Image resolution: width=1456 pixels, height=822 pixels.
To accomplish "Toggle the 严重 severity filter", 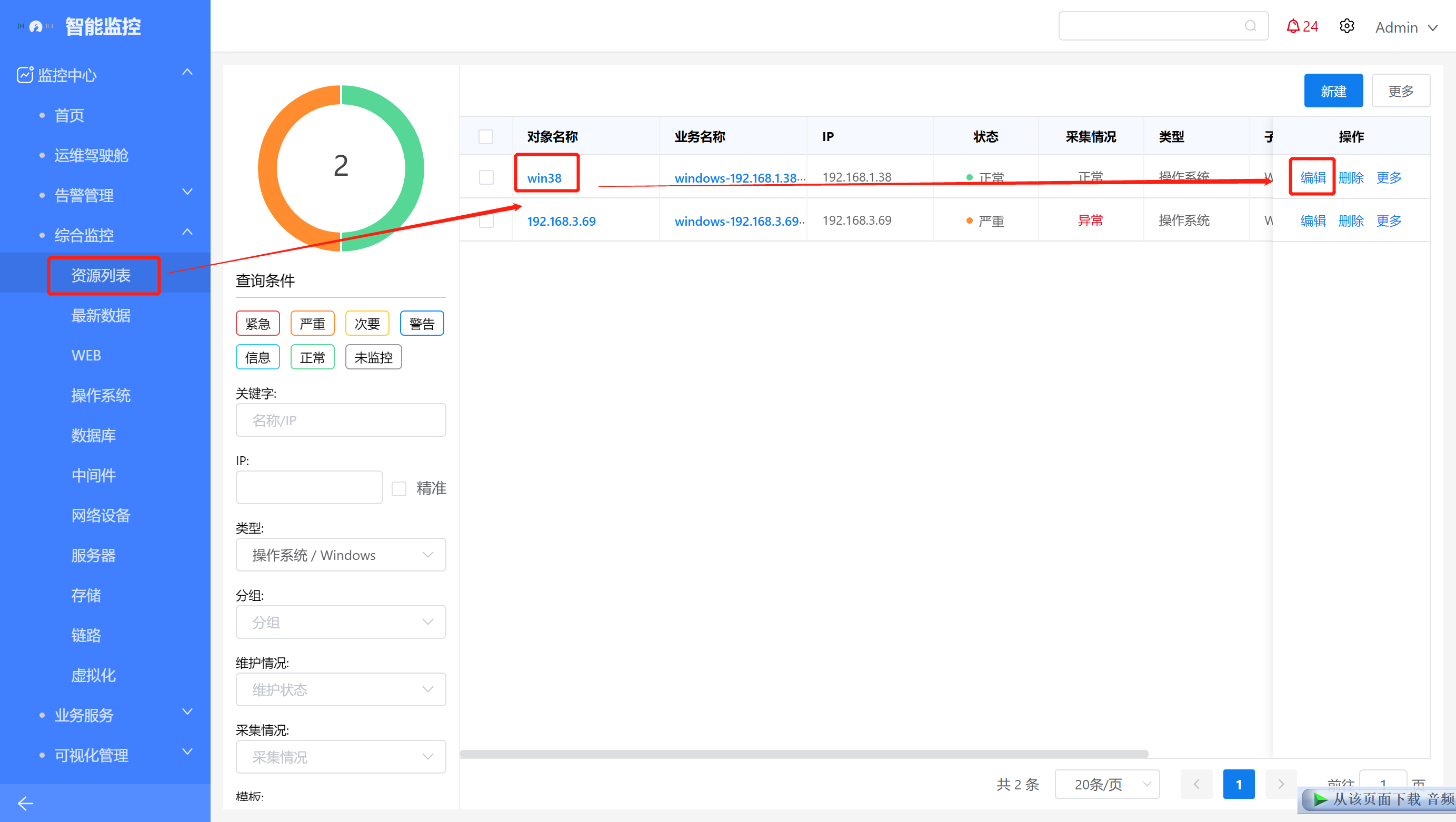I will click(313, 323).
